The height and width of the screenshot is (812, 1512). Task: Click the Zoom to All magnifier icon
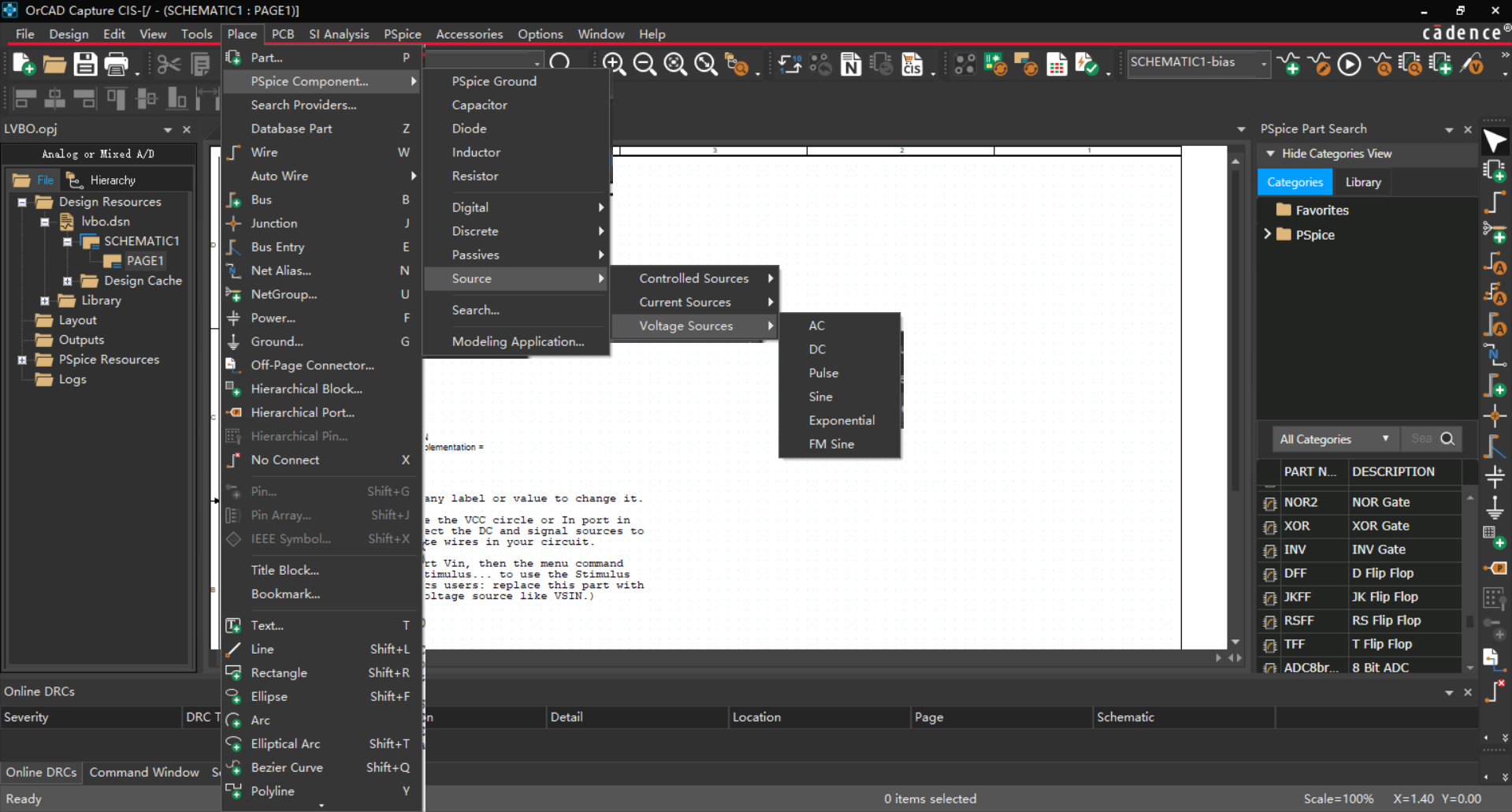[706, 64]
